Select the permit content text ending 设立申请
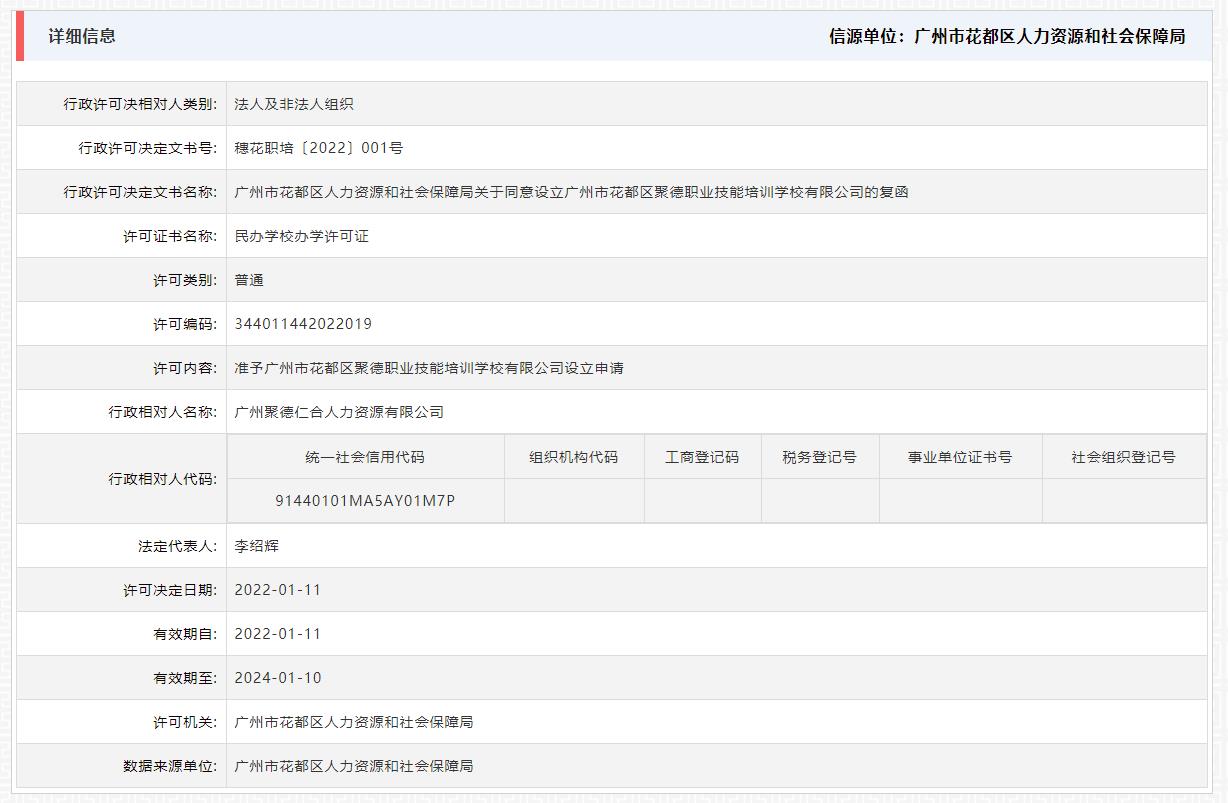The image size is (1228, 803). pyautogui.click(x=429, y=368)
